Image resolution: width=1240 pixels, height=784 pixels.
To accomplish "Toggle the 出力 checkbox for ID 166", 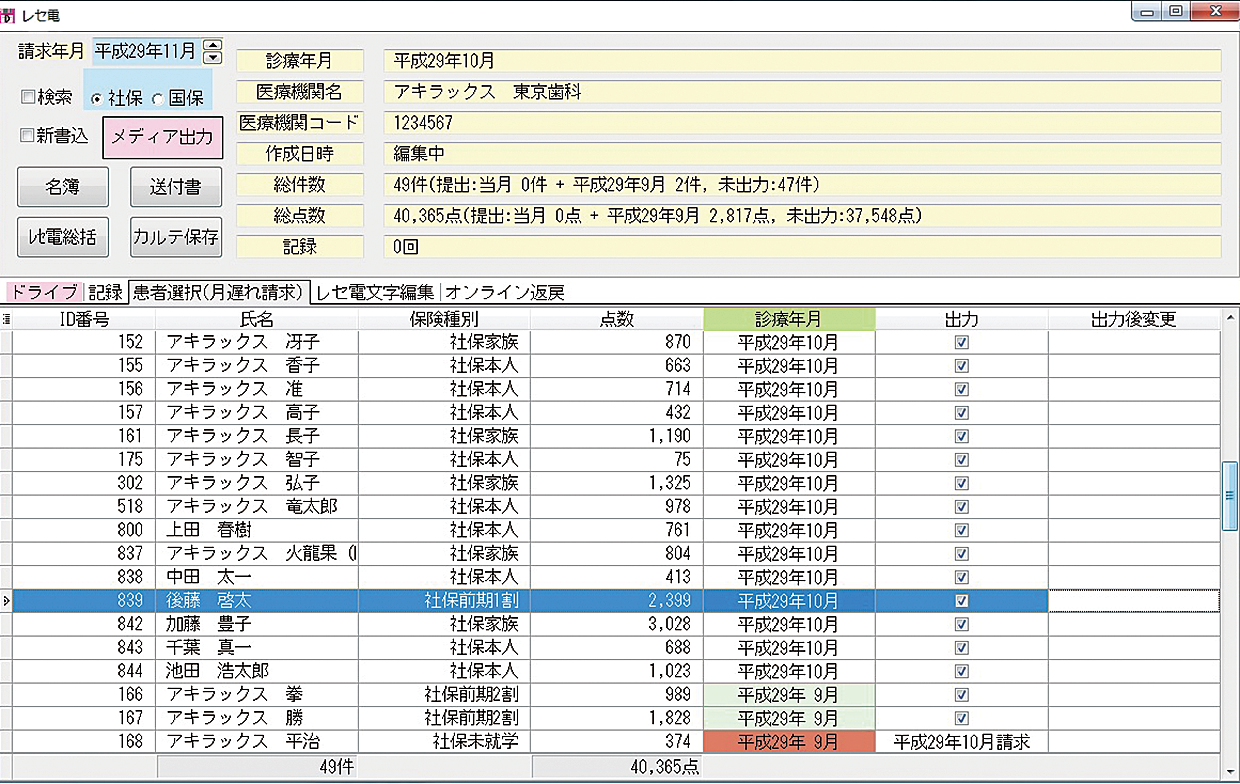I will [x=962, y=695].
